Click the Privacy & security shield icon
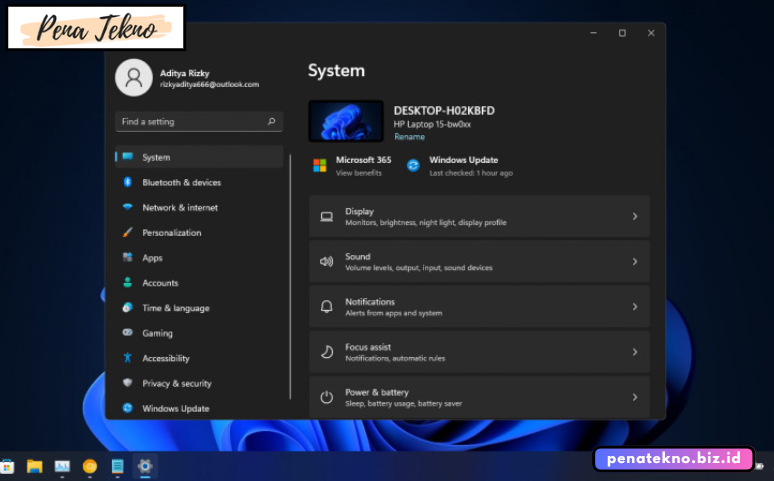 128,383
